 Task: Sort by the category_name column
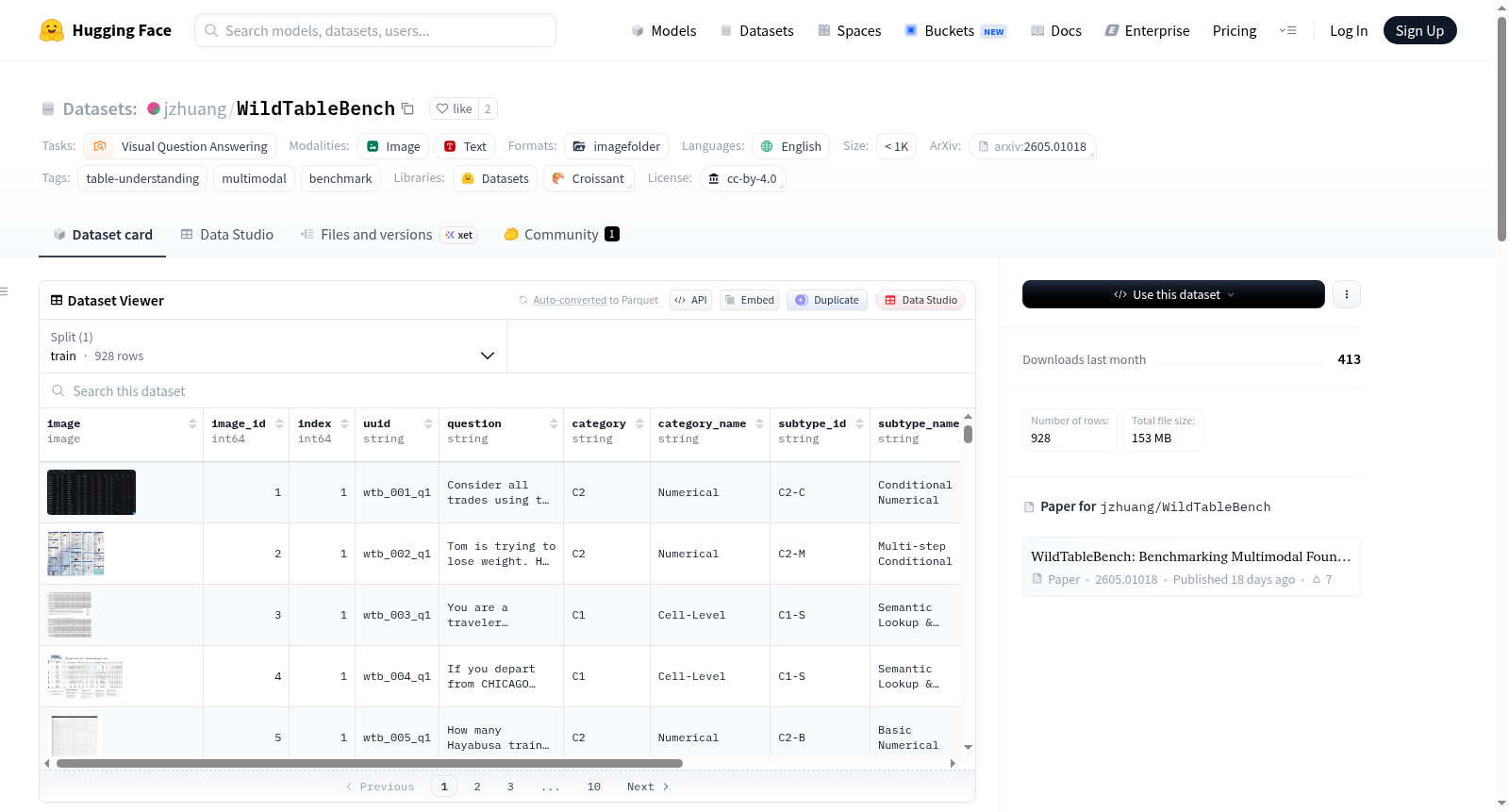point(759,423)
